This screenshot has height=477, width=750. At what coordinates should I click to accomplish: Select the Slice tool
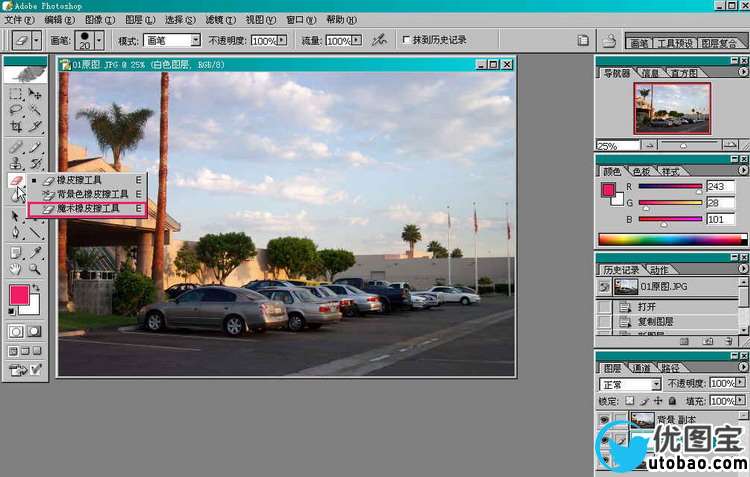point(35,127)
